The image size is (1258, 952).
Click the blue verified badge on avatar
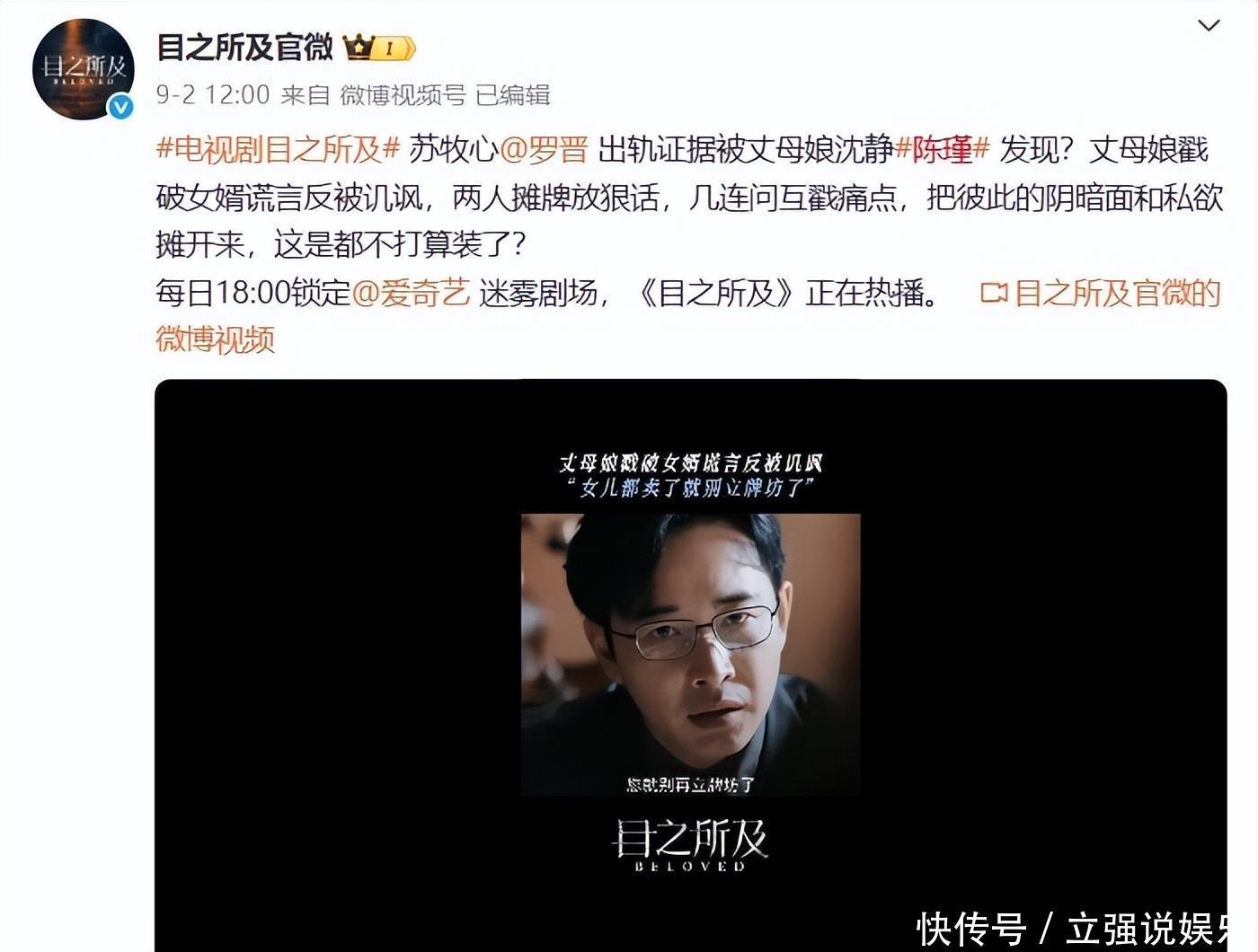(120, 108)
